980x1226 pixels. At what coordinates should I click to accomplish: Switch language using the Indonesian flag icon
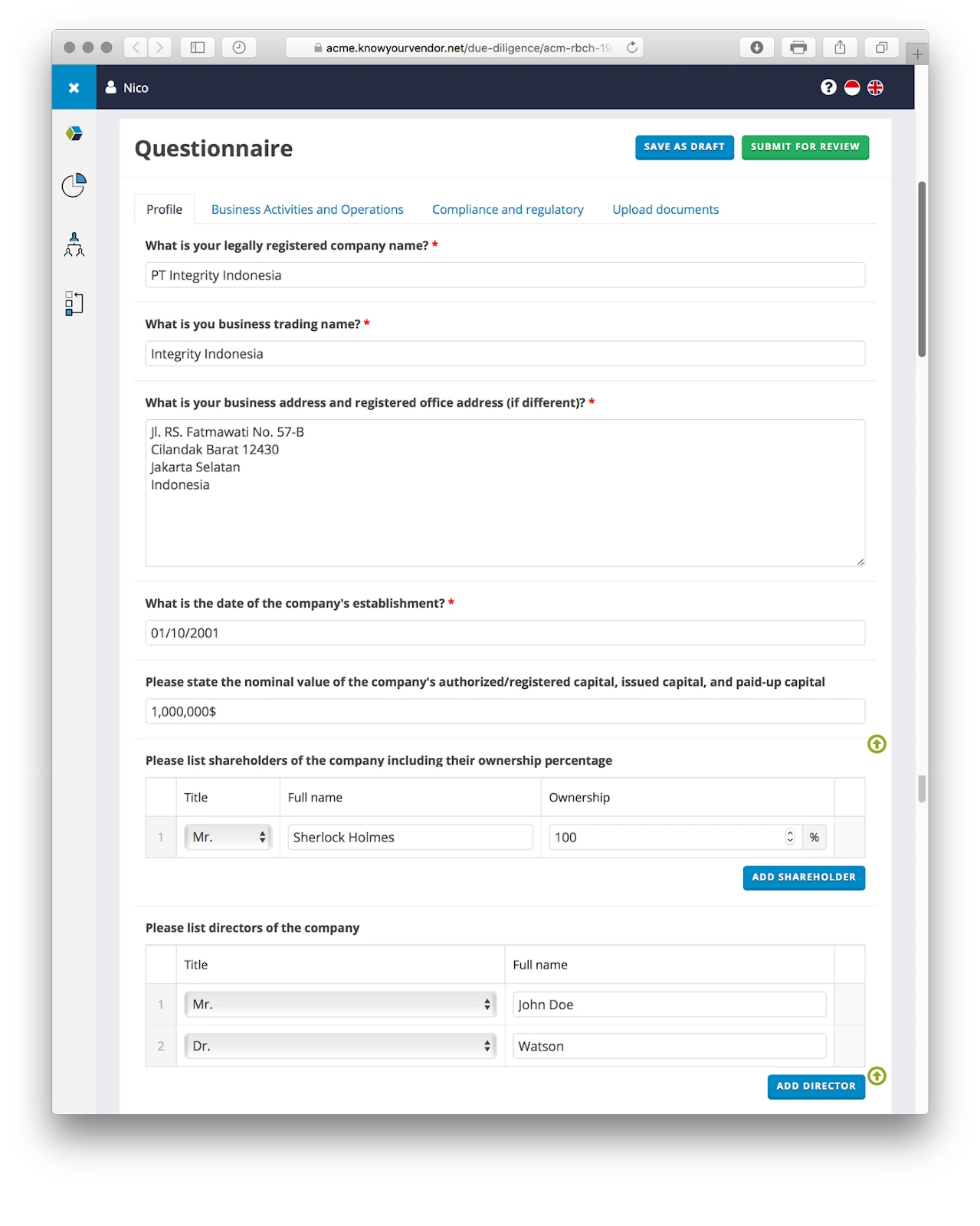tap(853, 87)
